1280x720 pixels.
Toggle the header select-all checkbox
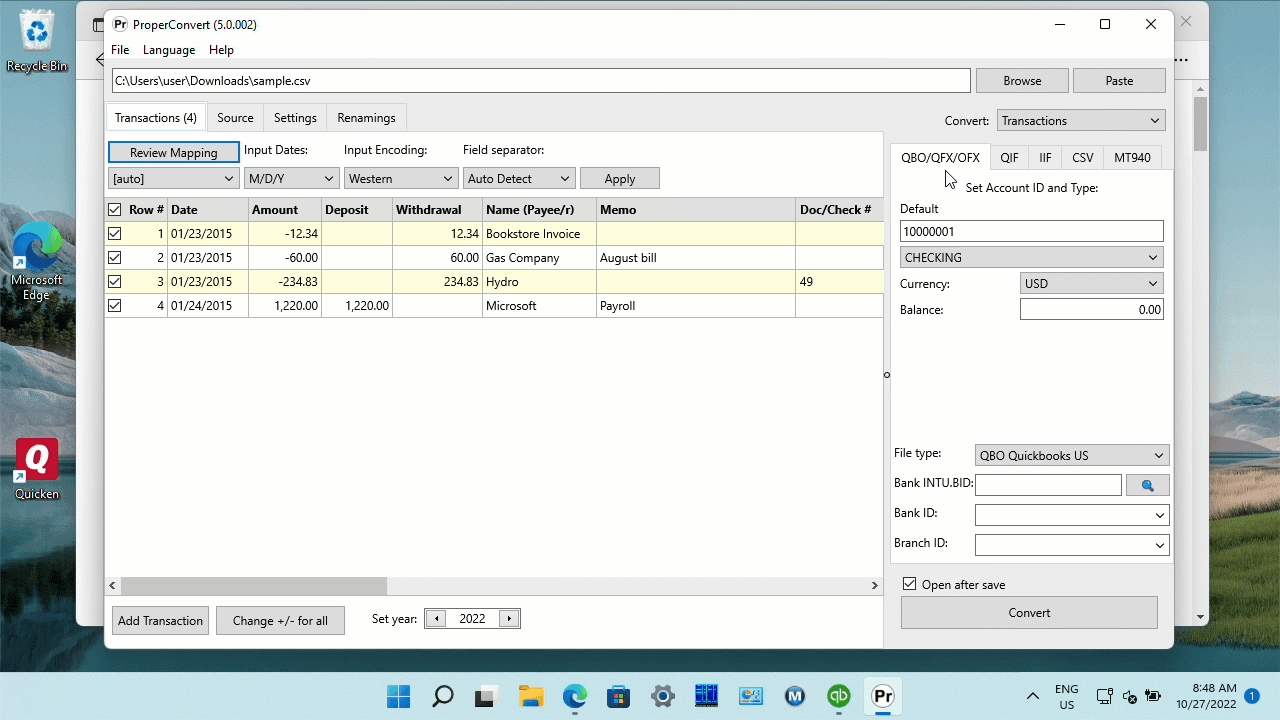point(114,210)
